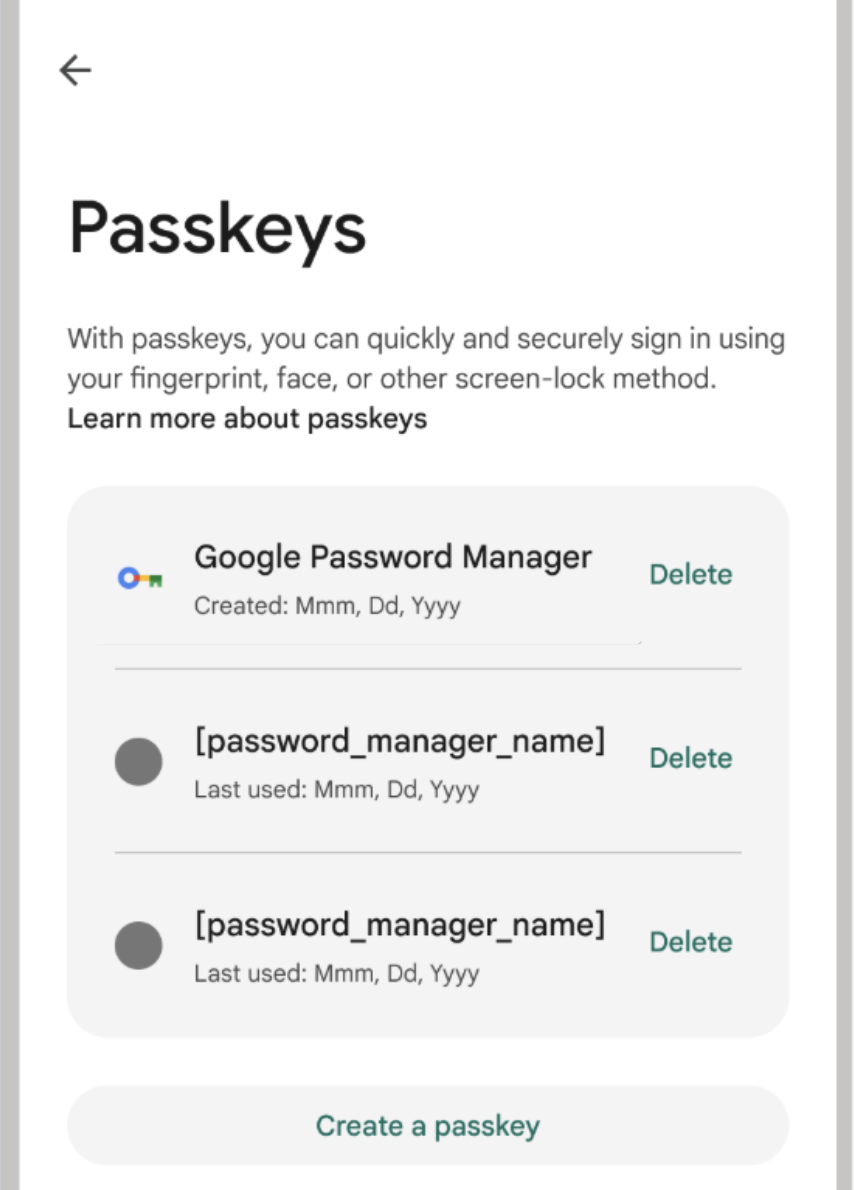Select the third password manager's circular icon
This screenshot has width=854, height=1190.
coord(138,944)
